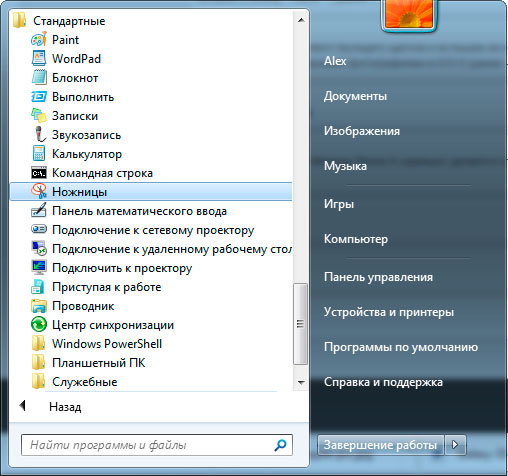The image size is (508, 476).
Task: Click the back arrow next to Назад
Action: (22, 406)
